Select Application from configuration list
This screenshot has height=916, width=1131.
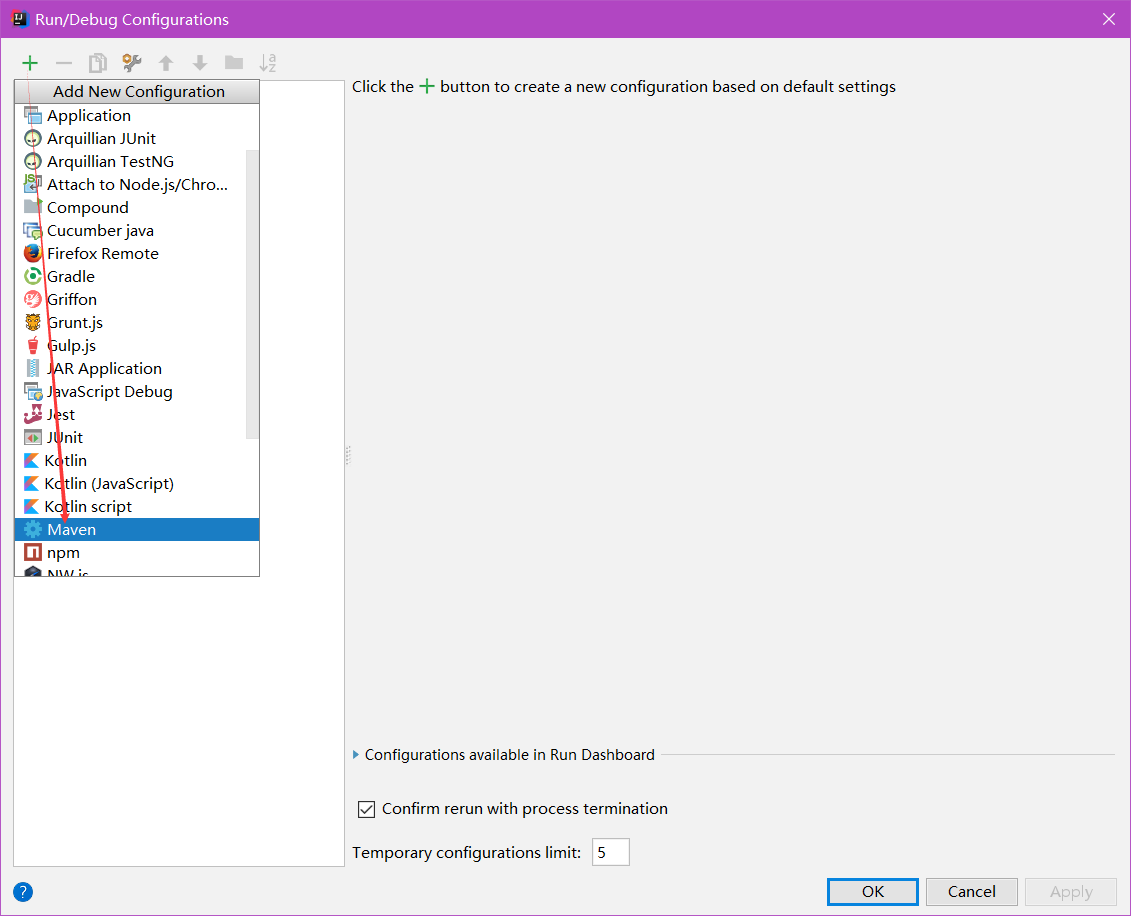click(x=136, y=115)
